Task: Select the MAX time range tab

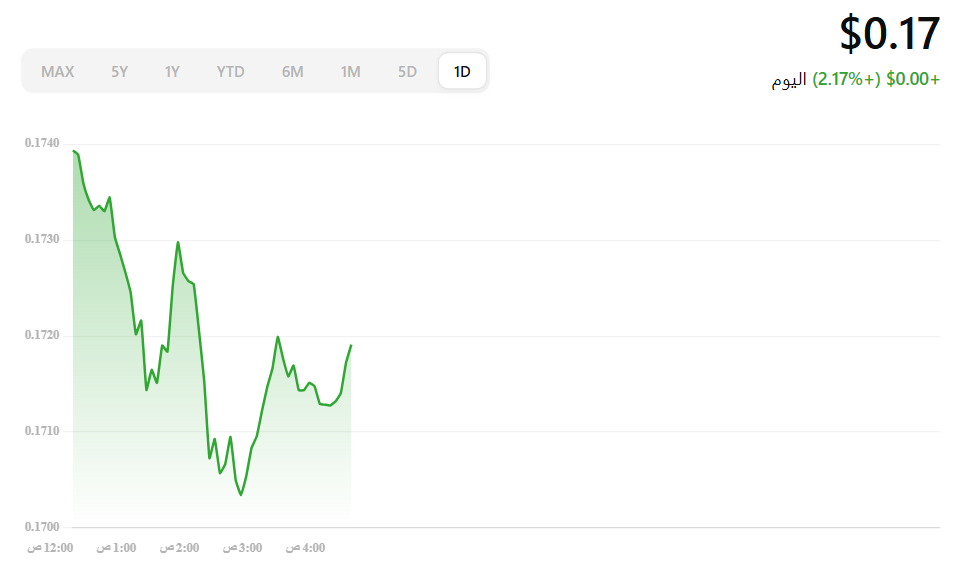Action: pyautogui.click(x=58, y=71)
